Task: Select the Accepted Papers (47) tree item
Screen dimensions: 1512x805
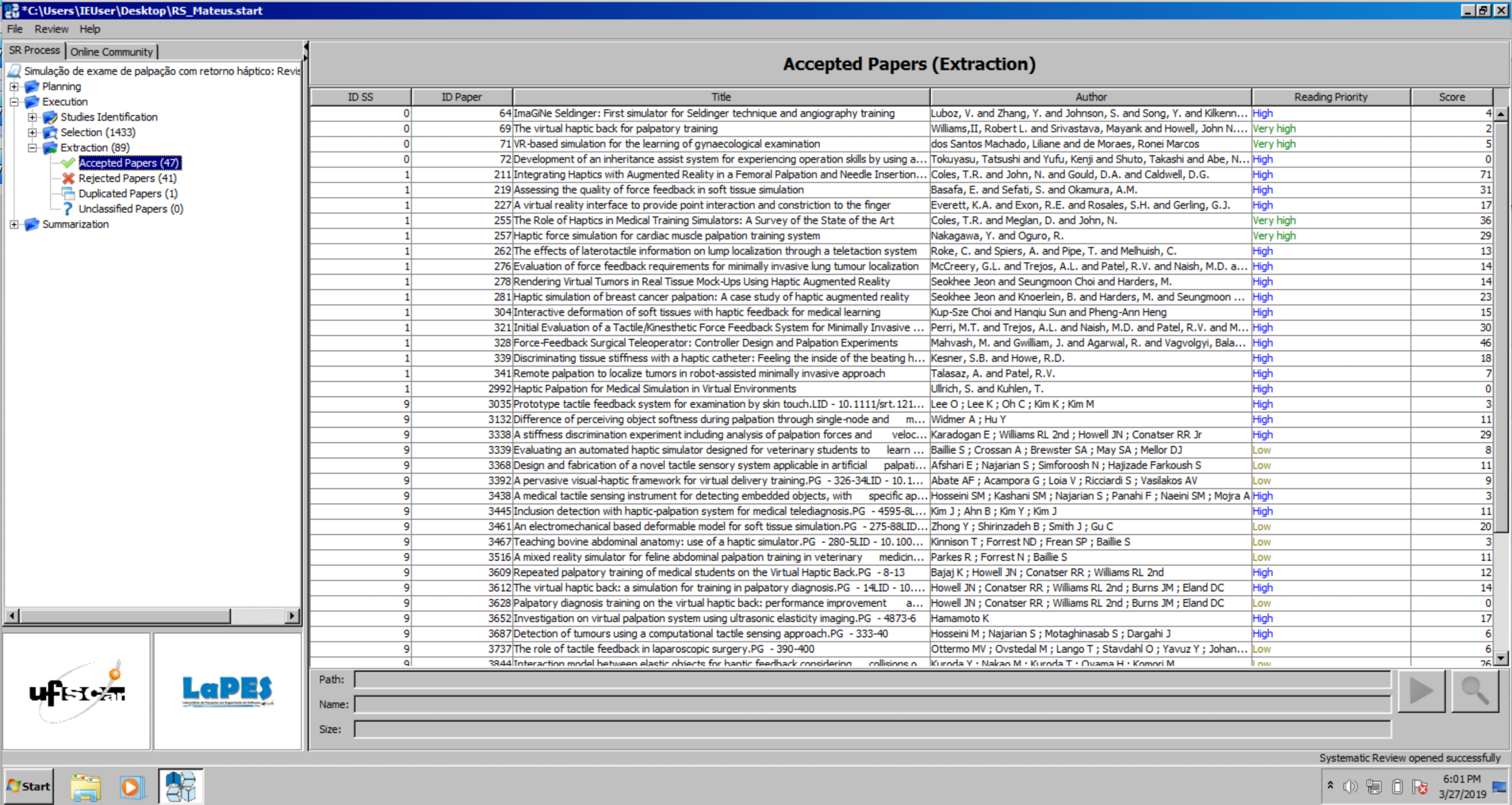Action: pos(129,163)
